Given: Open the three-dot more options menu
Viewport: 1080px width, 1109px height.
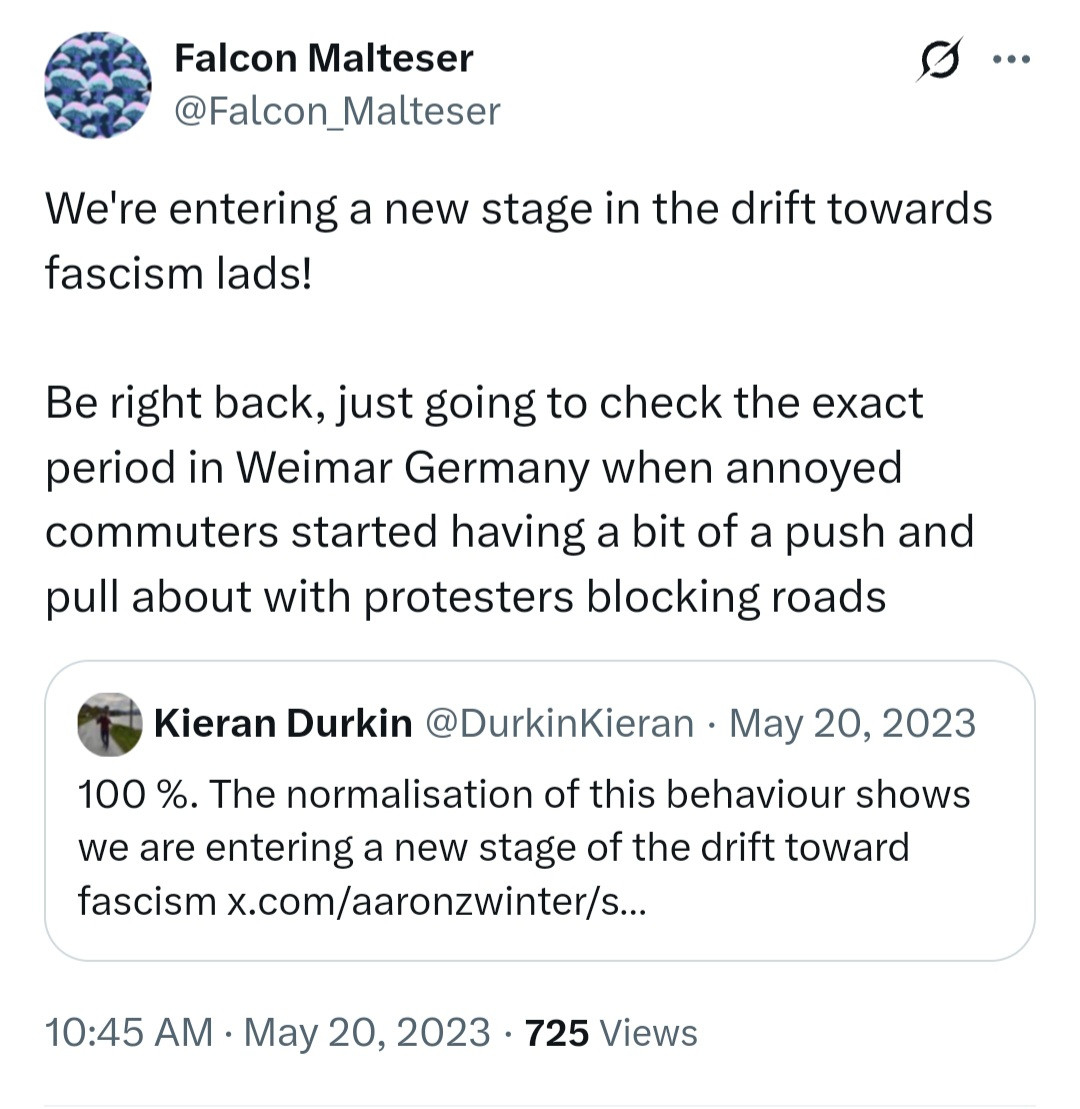Looking at the screenshot, I should coord(1011,58).
